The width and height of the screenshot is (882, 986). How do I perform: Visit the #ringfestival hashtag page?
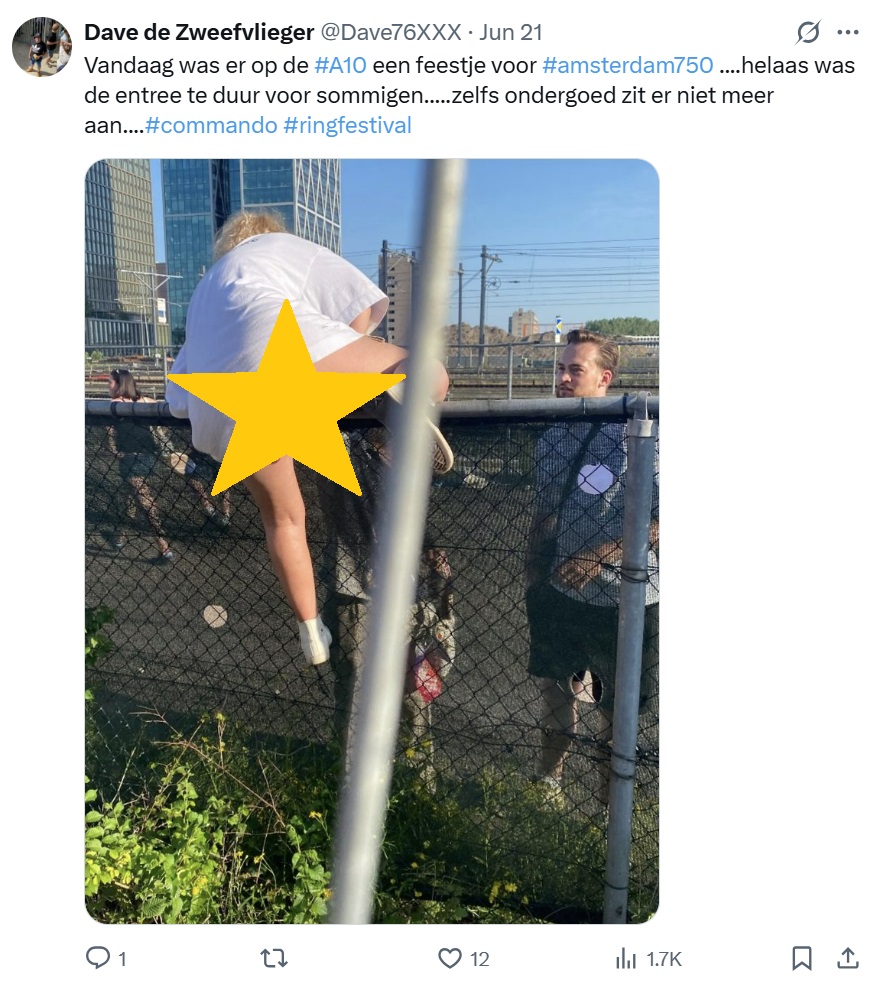click(x=348, y=125)
